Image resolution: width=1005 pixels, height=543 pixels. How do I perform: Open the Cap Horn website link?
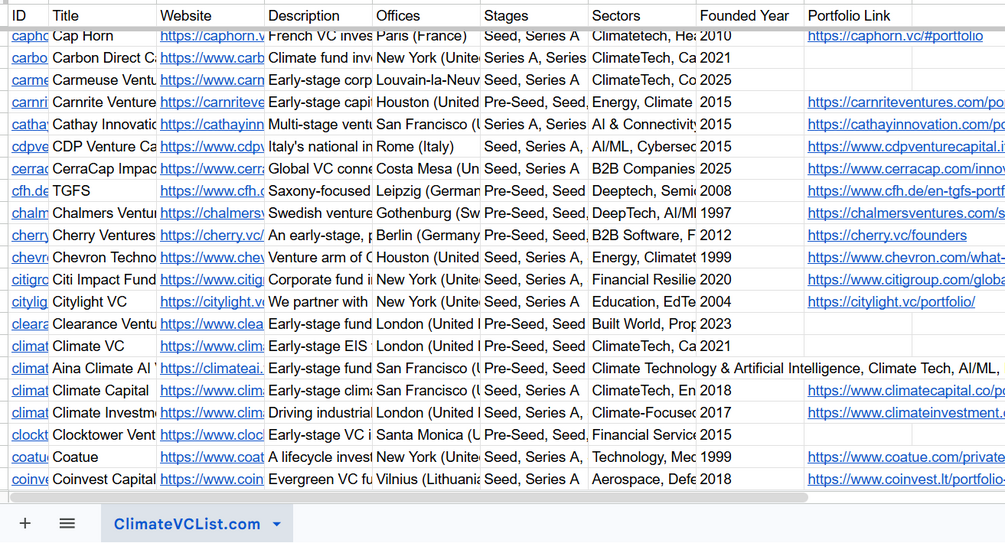pyautogui.click(x=212, y=36)
